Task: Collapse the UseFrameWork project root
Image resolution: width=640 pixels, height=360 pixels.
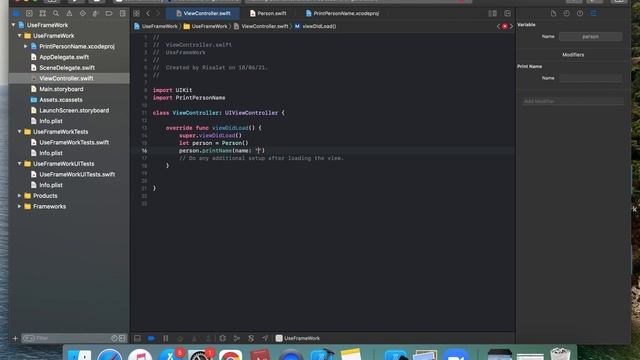Action: coord(13,25)
